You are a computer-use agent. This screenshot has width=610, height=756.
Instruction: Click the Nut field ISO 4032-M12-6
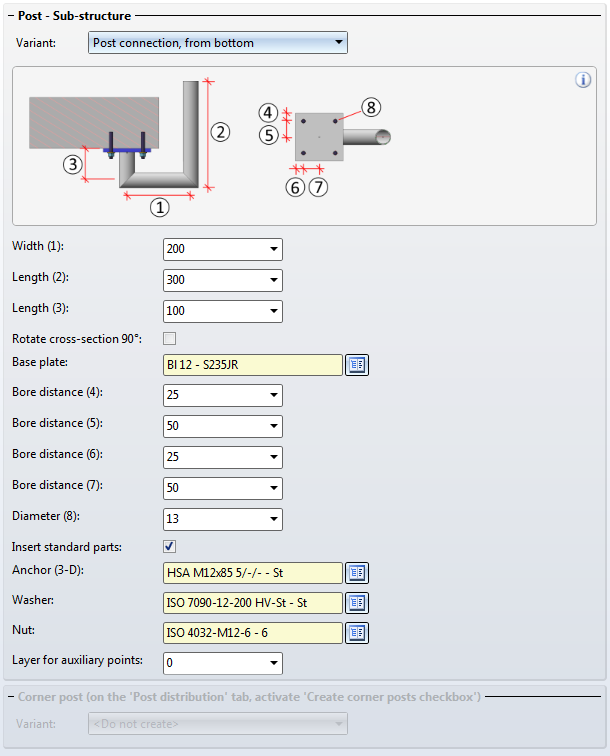[253, 633]
